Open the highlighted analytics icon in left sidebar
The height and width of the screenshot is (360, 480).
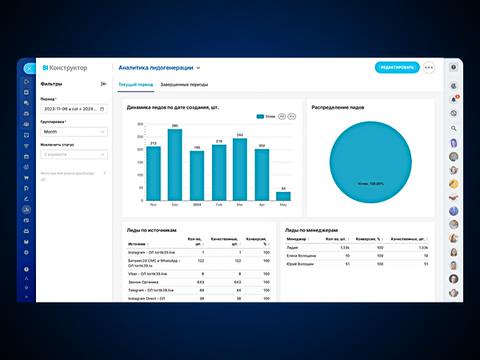[26, 210]
